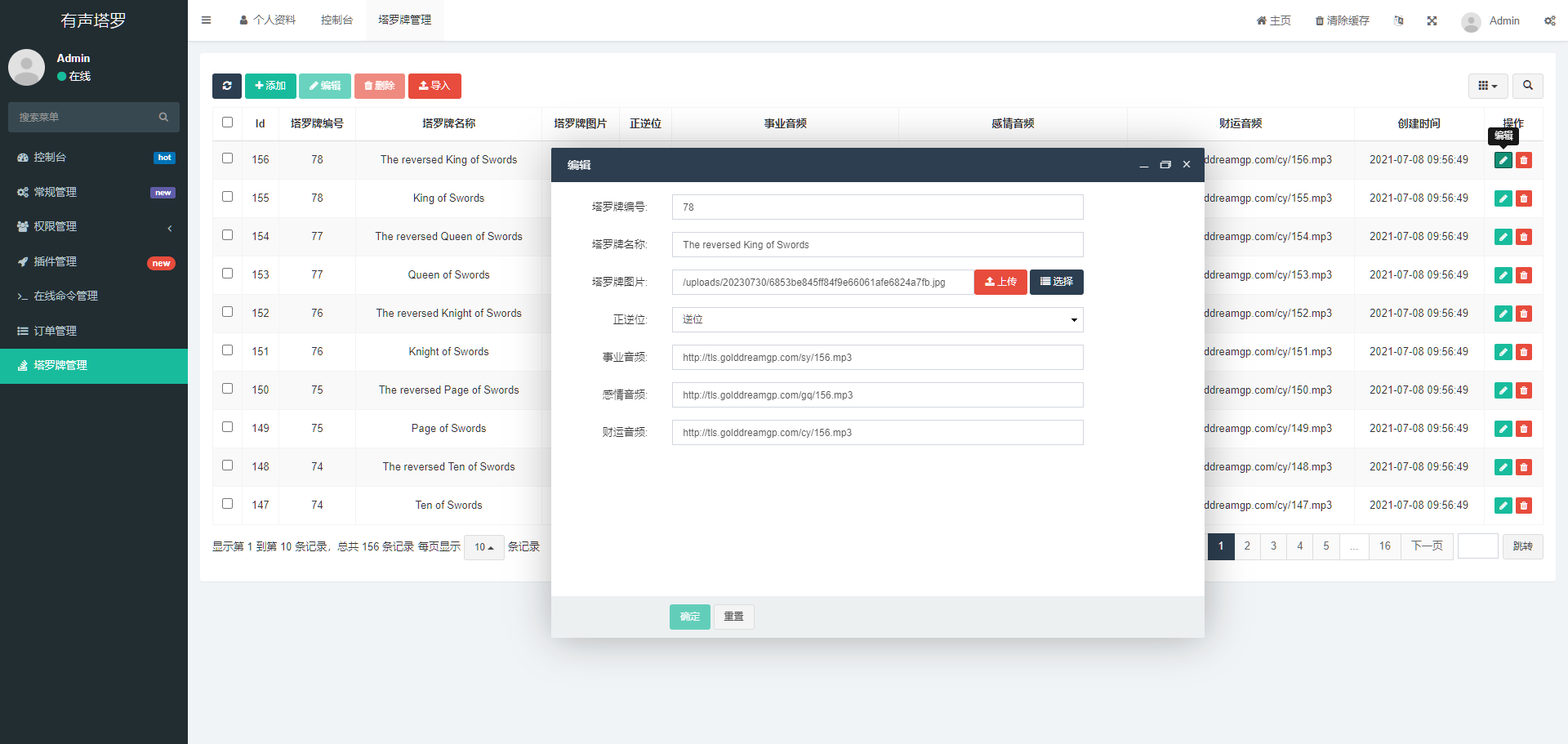Image resolution: width=1568 pixels, height=744 pixels.
Task: Click the 确定 confirm button in dialog
Action: 690,617
